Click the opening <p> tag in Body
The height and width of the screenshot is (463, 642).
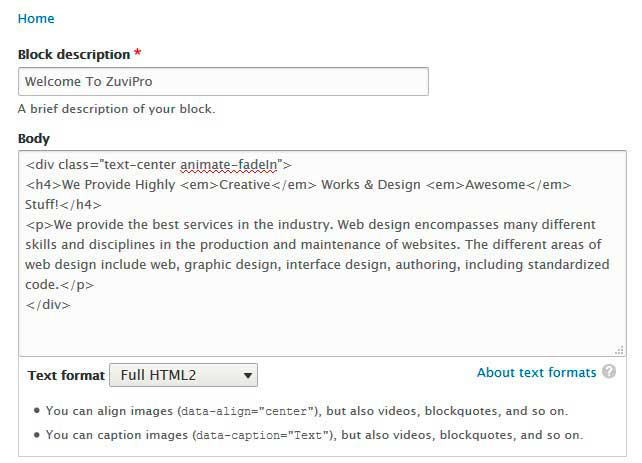pyautogui.click(x=39, y=224)
